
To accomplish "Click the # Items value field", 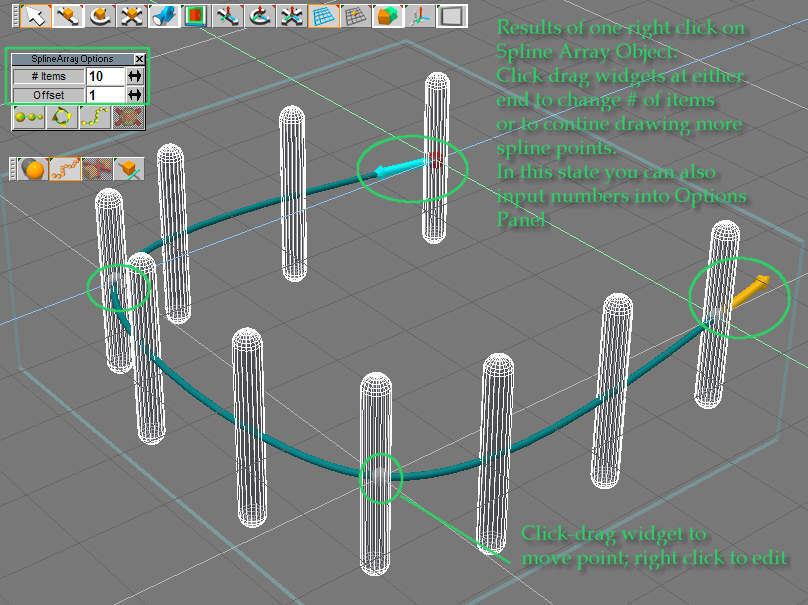I will (105, 76).
